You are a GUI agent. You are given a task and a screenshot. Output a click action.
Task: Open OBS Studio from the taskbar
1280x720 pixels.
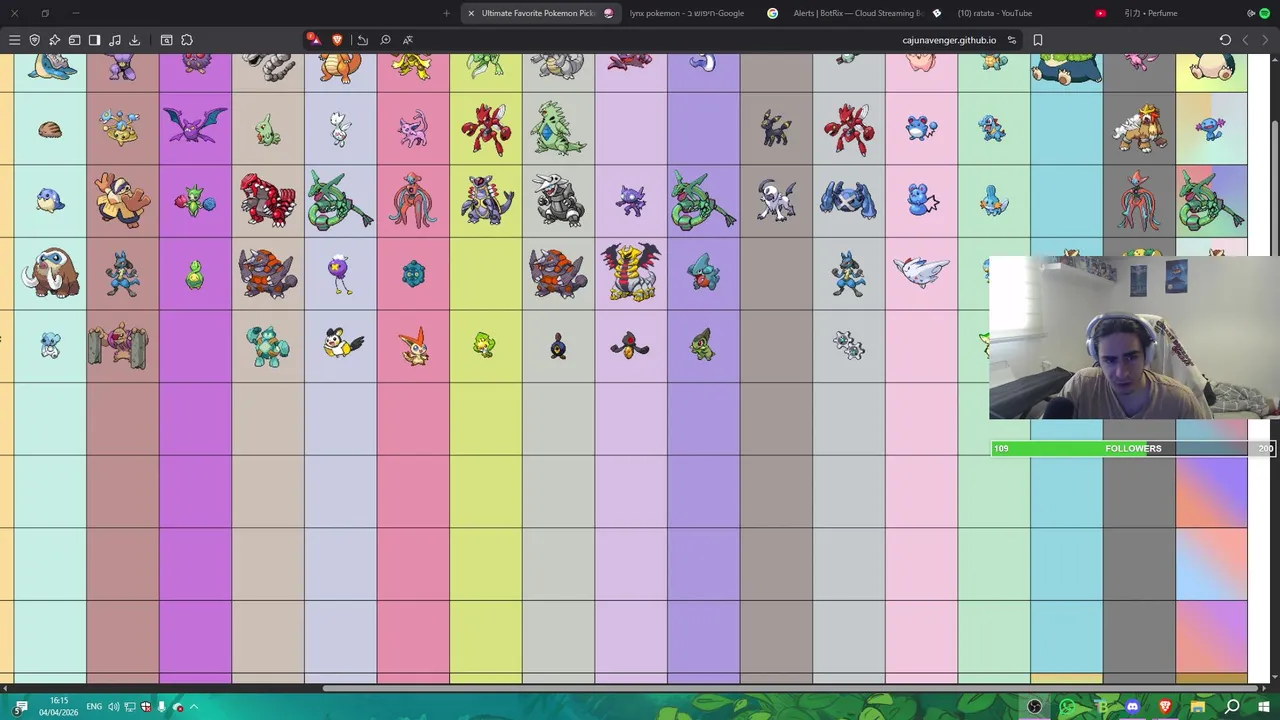point(1034,707)
